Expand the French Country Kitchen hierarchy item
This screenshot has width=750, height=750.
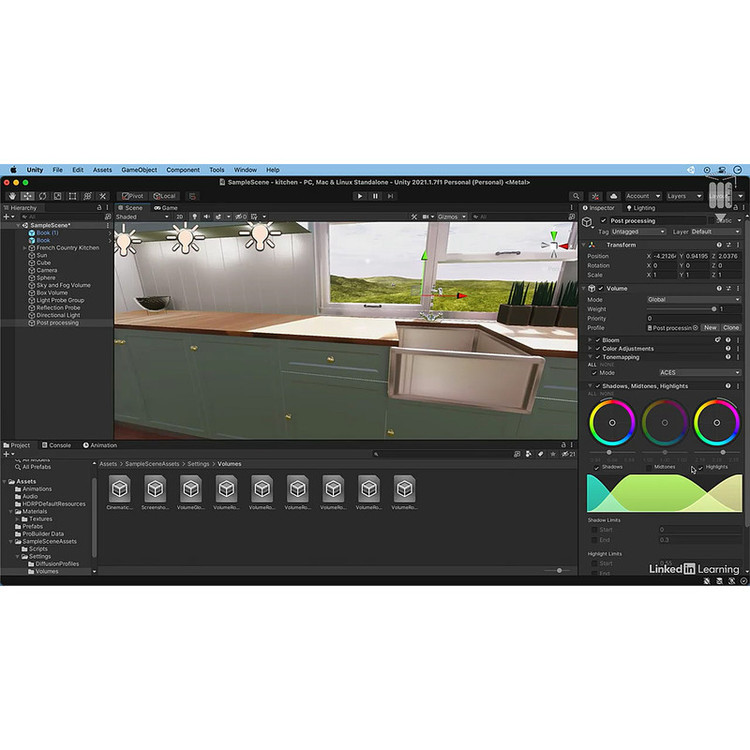tap(25, 248)
